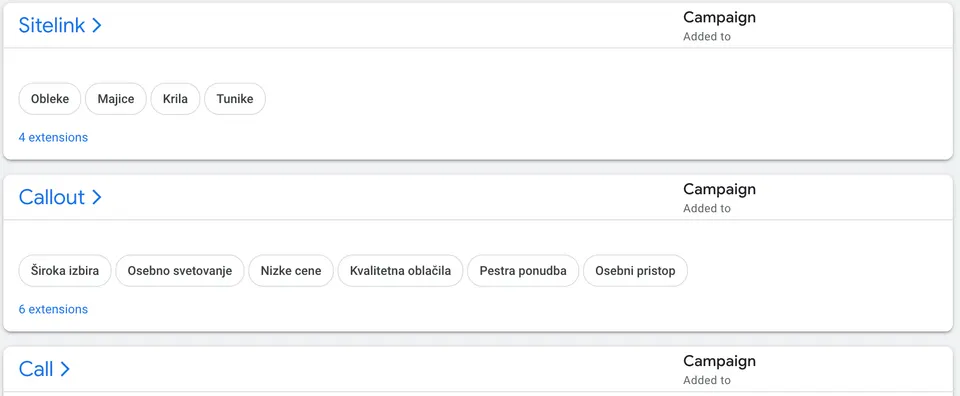Select the Tunike sitelink chip
This screenshot has width=960, height=396.
pyautogui.click(x=234, y=99)
